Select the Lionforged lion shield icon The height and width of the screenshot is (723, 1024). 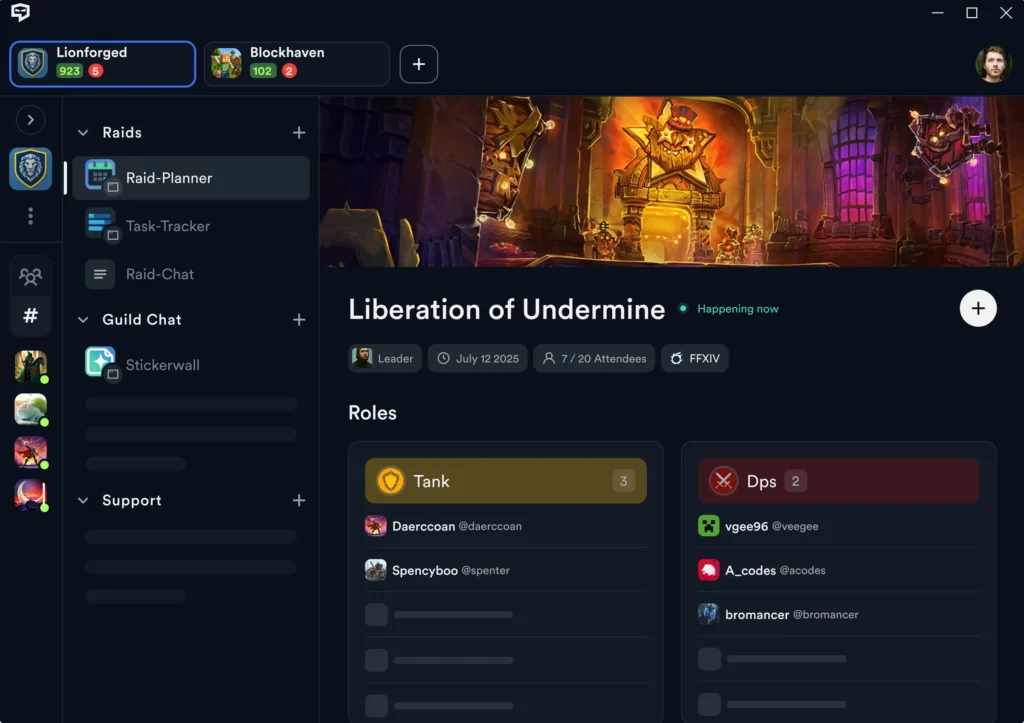coord(31,169)
